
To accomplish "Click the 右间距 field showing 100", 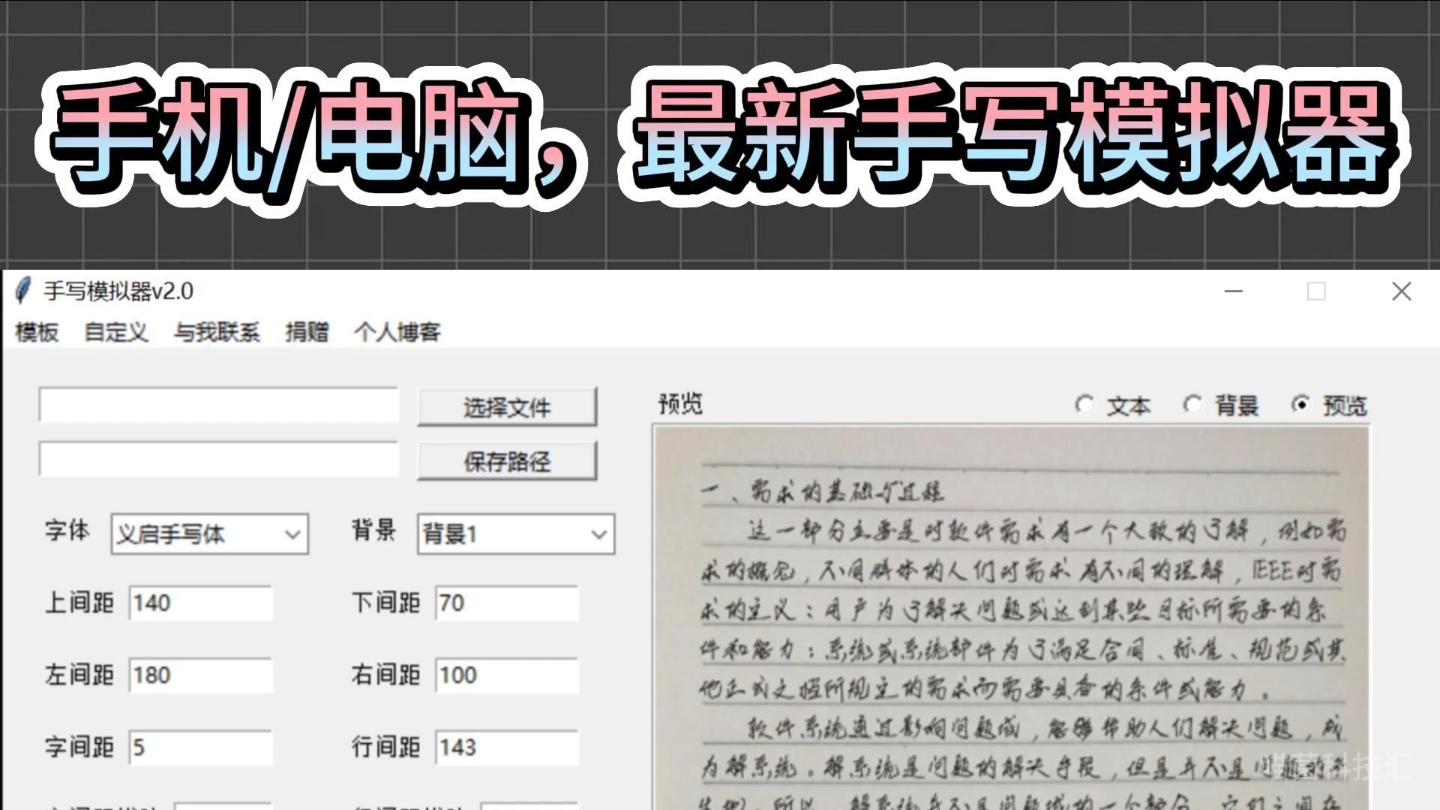I will point(506,675).
